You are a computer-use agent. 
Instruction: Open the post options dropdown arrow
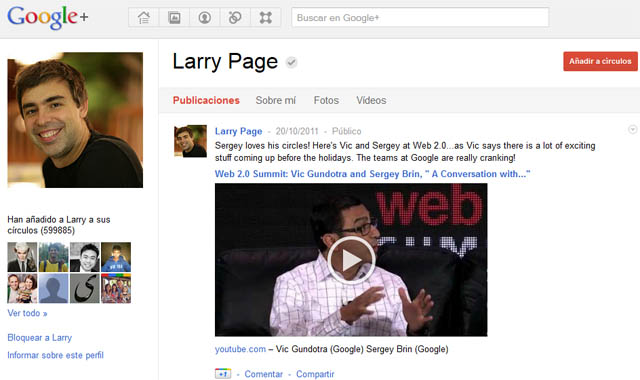pyautogui.click(x=632, y=130)
